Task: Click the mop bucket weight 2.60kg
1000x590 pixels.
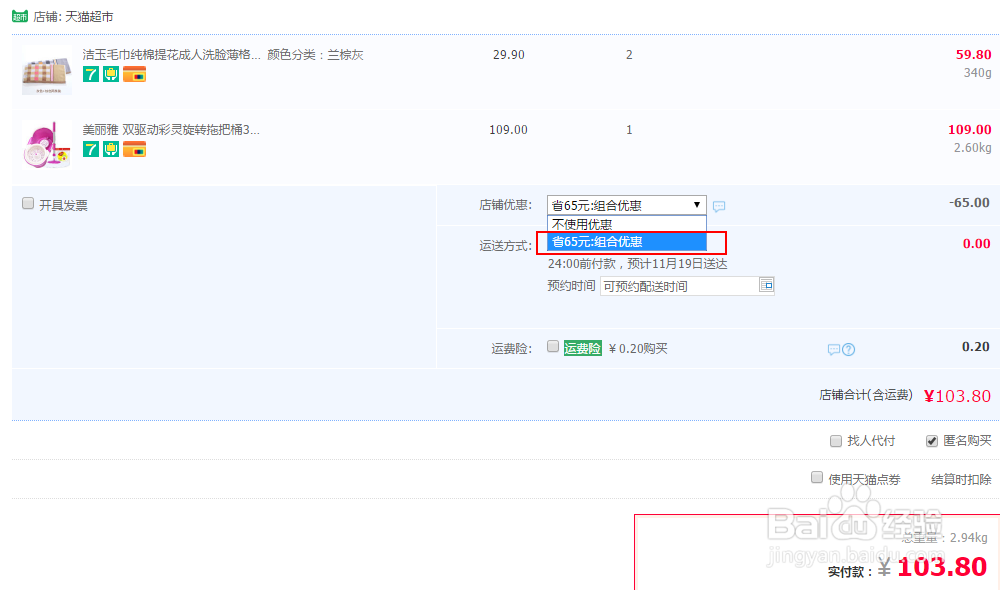Action: pos(973,148)
